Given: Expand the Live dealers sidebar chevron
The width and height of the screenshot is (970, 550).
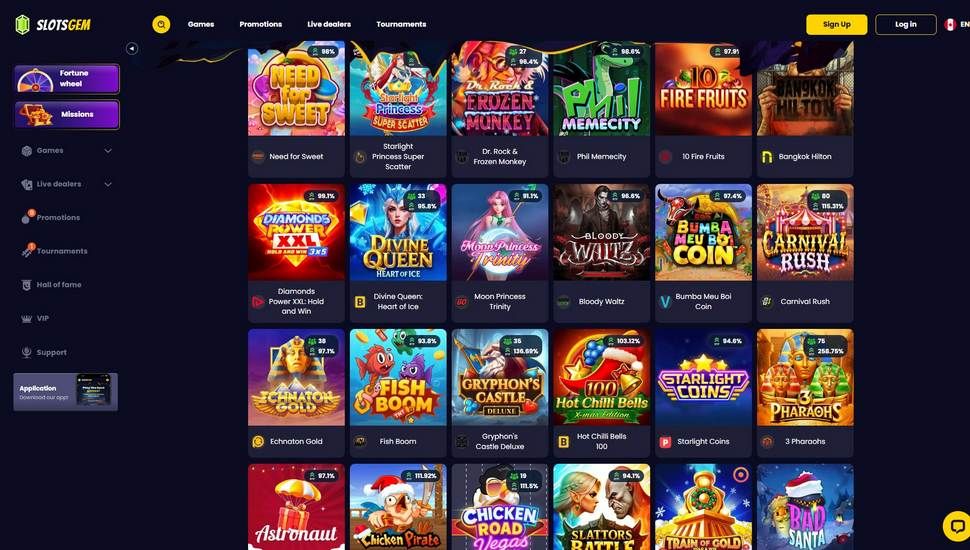Looking at the screenshot, I should (108, 184).
